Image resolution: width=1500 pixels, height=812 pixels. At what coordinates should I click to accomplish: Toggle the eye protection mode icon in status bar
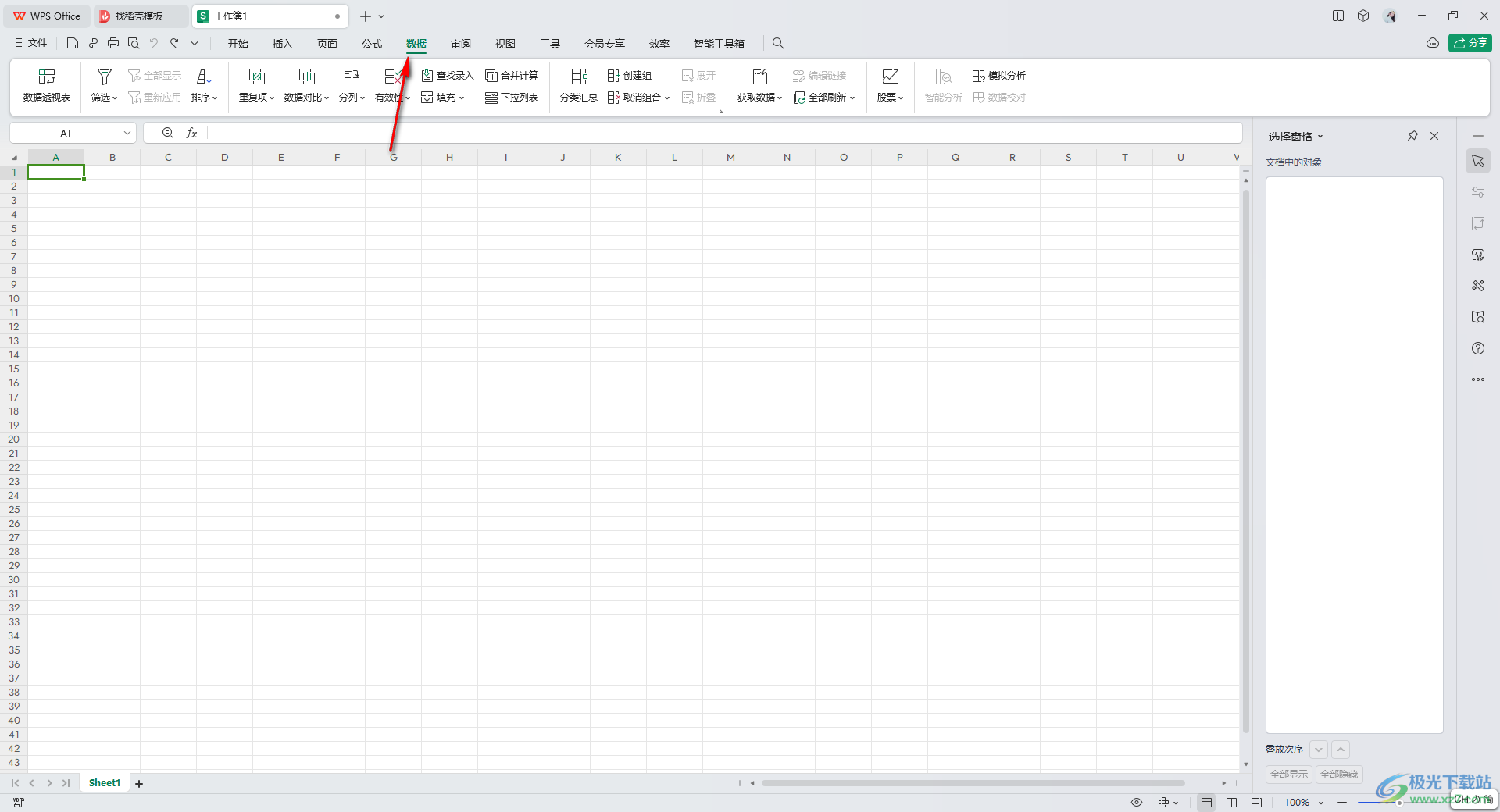pos(1137,803)
